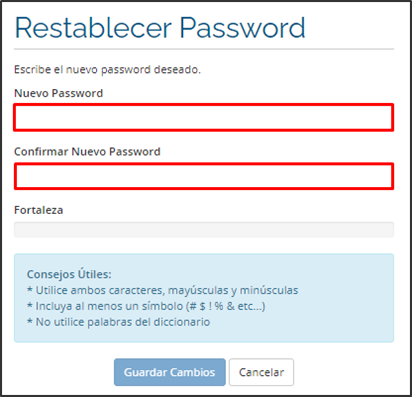Click the word Restablecer in the title
Viewport: 413px width, 398px height.
(93, 28)
